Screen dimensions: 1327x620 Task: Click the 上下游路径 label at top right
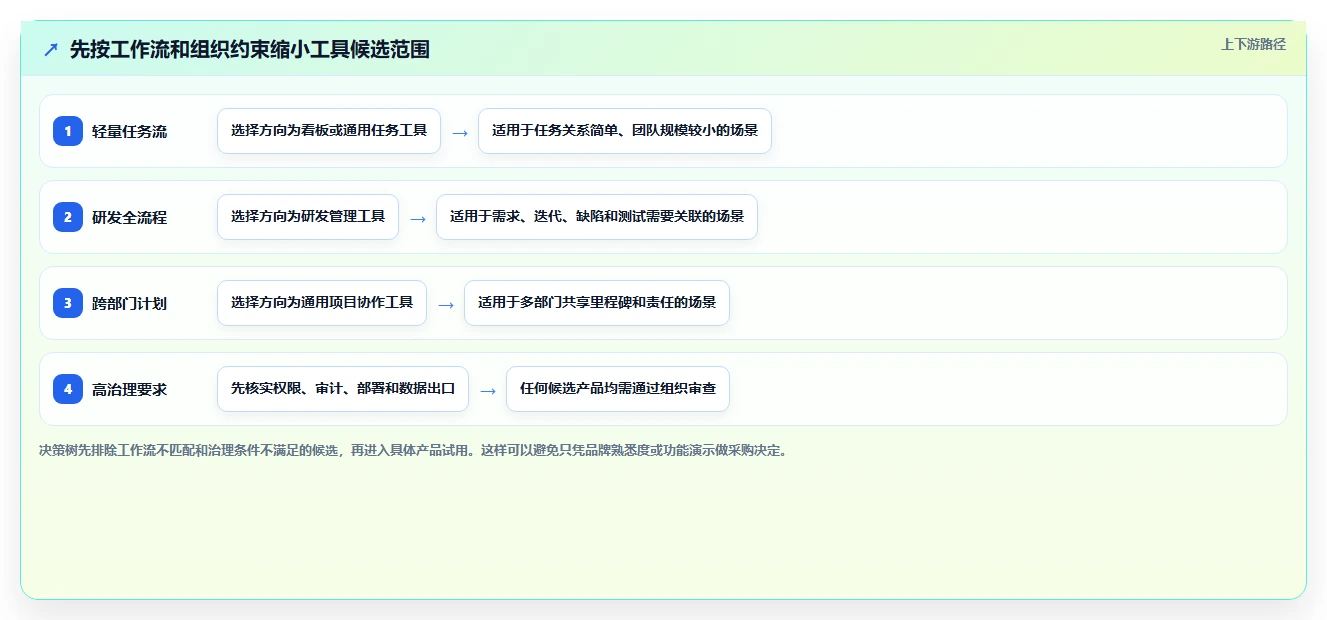(1253, 44)
